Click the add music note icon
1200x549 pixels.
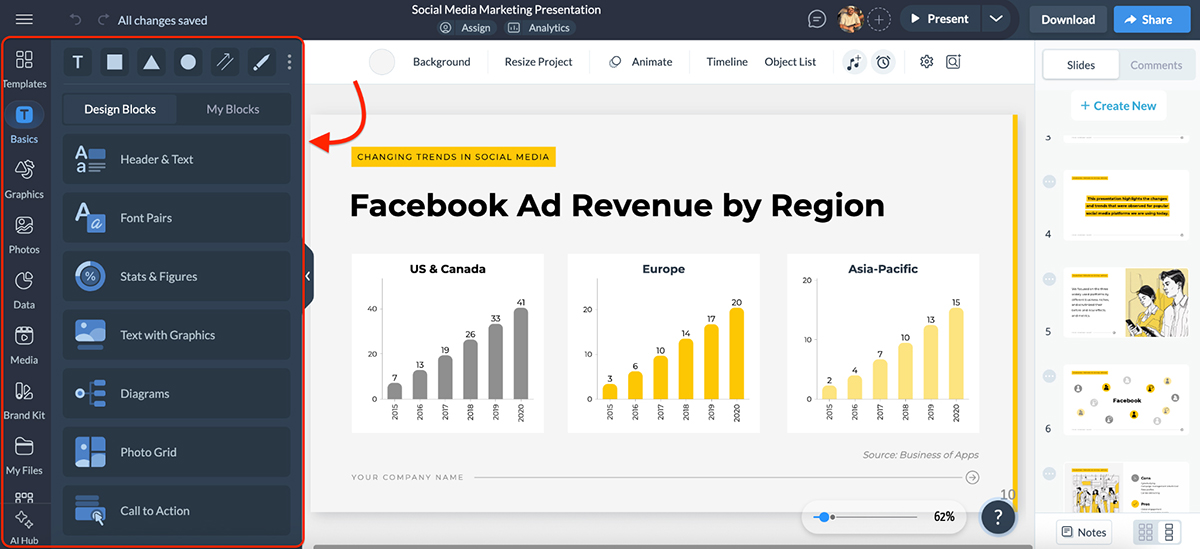click(853, 62)
